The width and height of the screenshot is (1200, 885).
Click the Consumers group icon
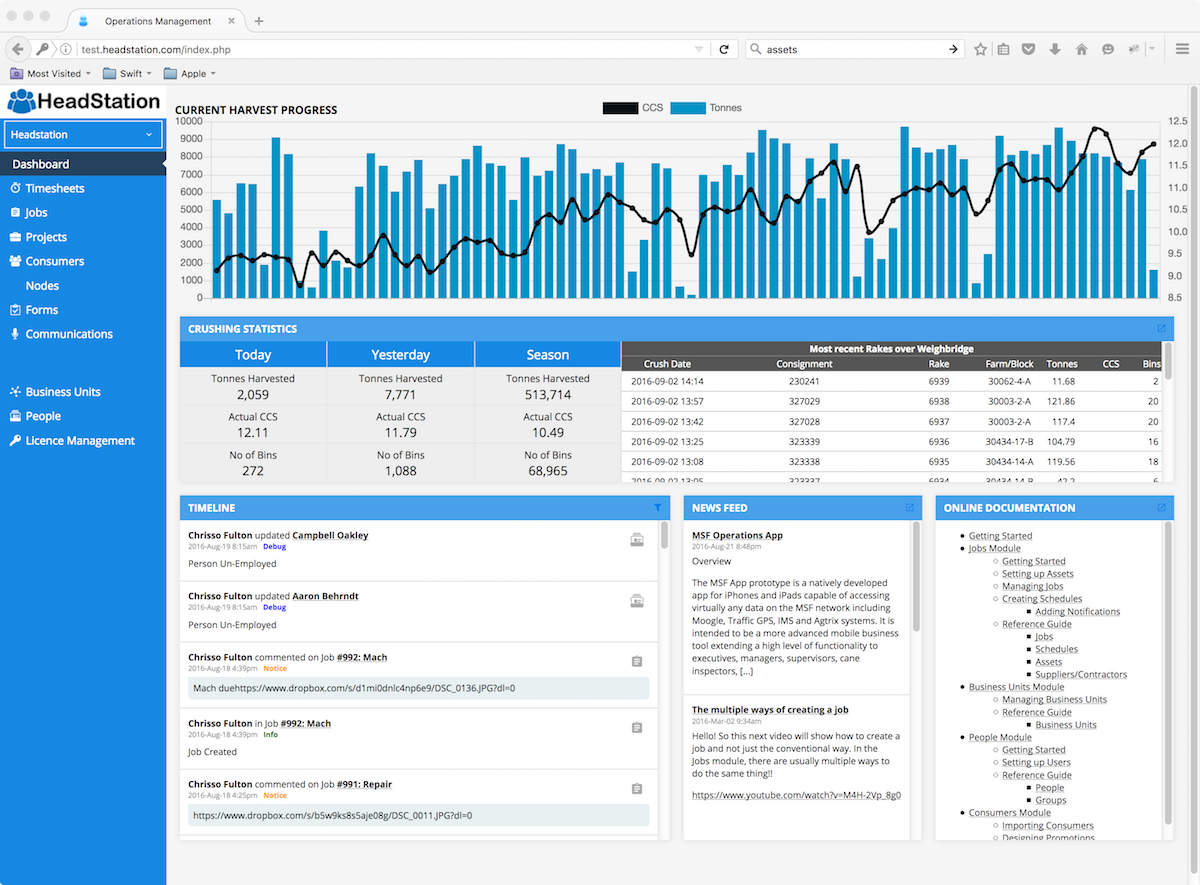pyautogui.click(x=15, y=261)
